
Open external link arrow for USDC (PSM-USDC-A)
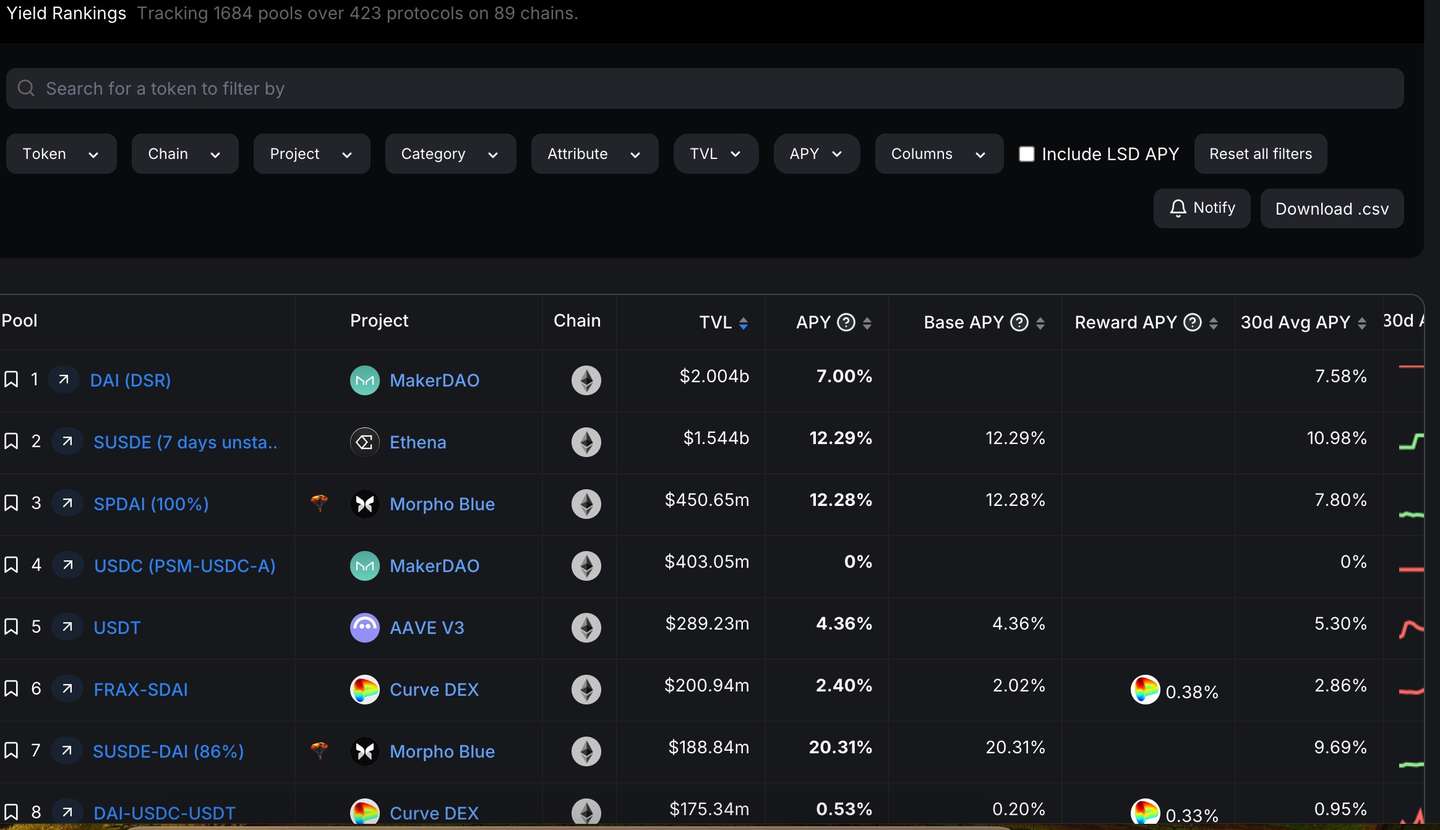(x=67, y=566)
